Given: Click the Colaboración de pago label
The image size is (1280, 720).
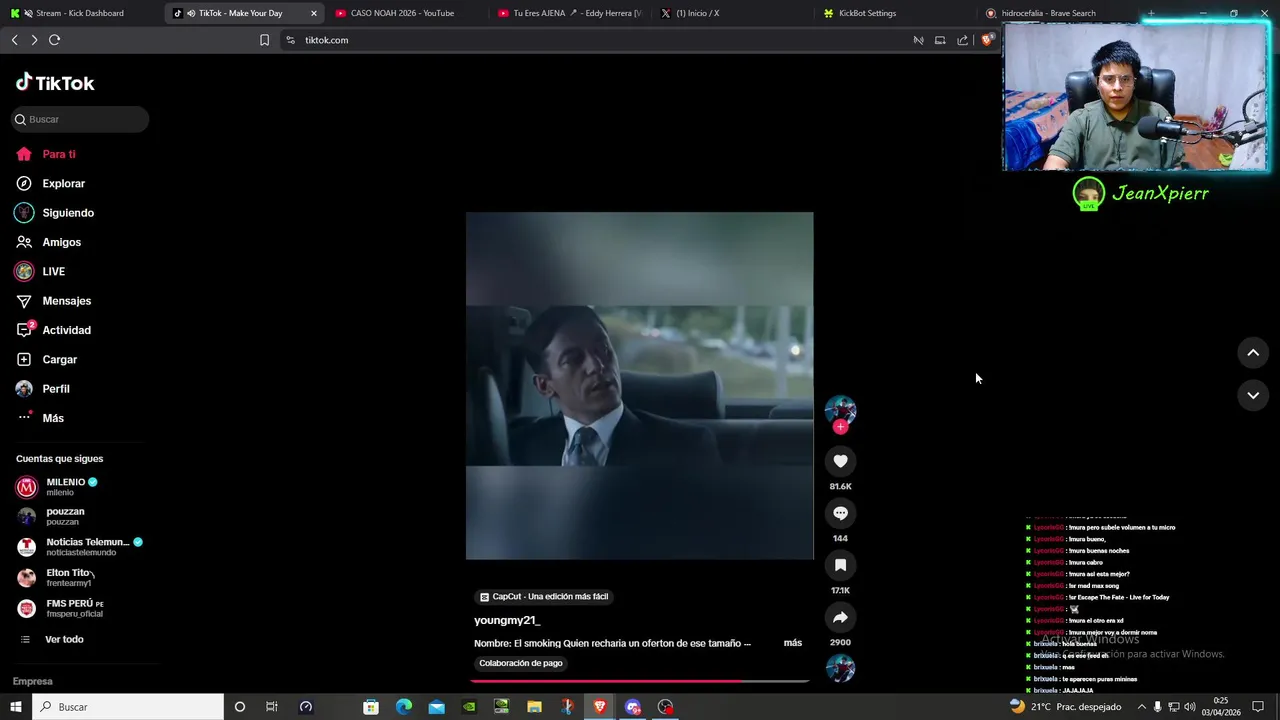Looking at the screenshot, I should (x=521, y=663).
